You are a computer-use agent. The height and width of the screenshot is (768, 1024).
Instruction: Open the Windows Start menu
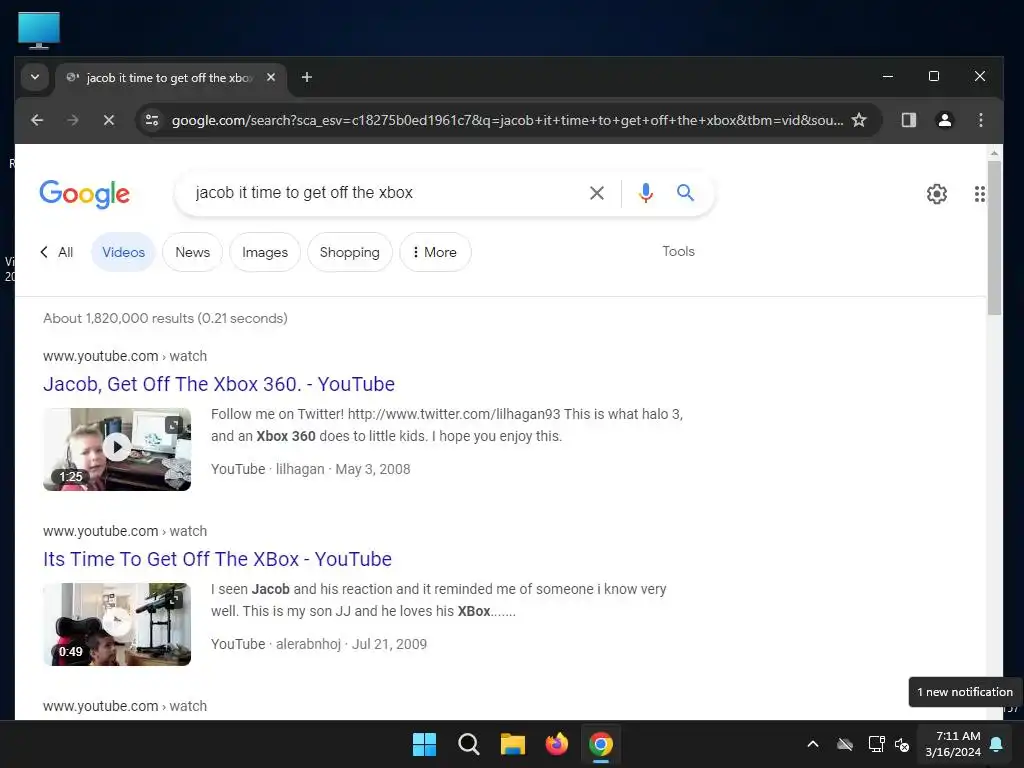[424, 744]
